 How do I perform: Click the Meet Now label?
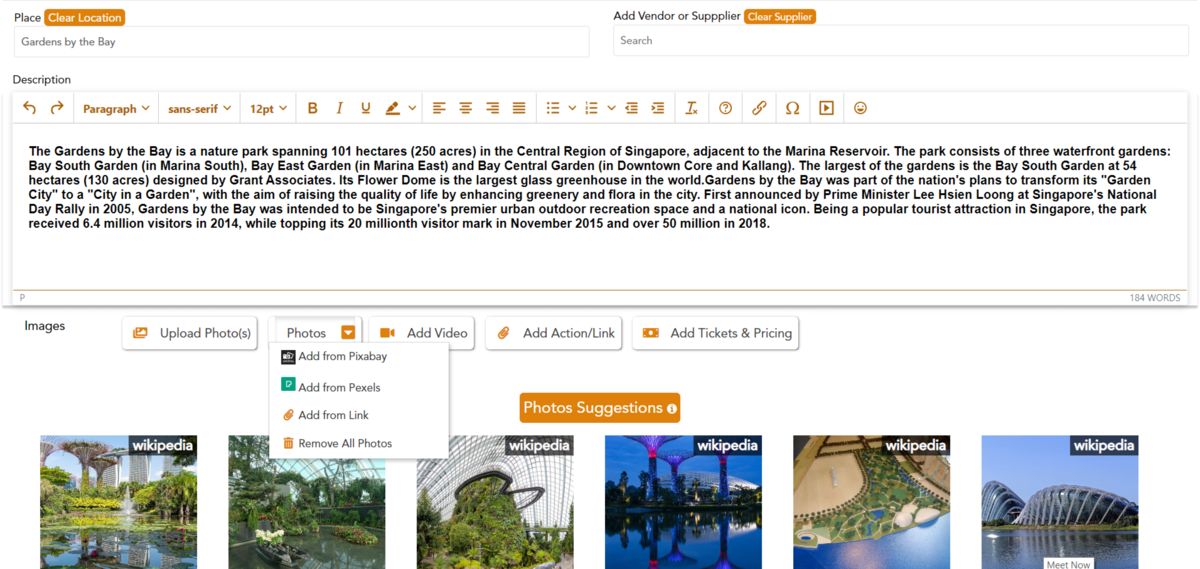(1068, 564)
